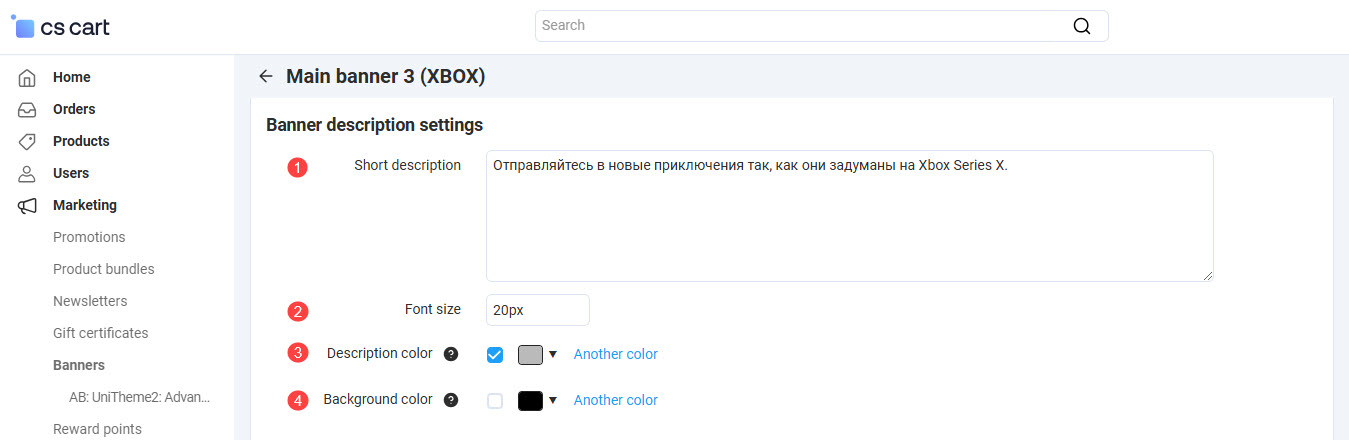Pick the gray Description color swatch
Viewport: 1349px width, 440px height.
[x=530, y=354]
